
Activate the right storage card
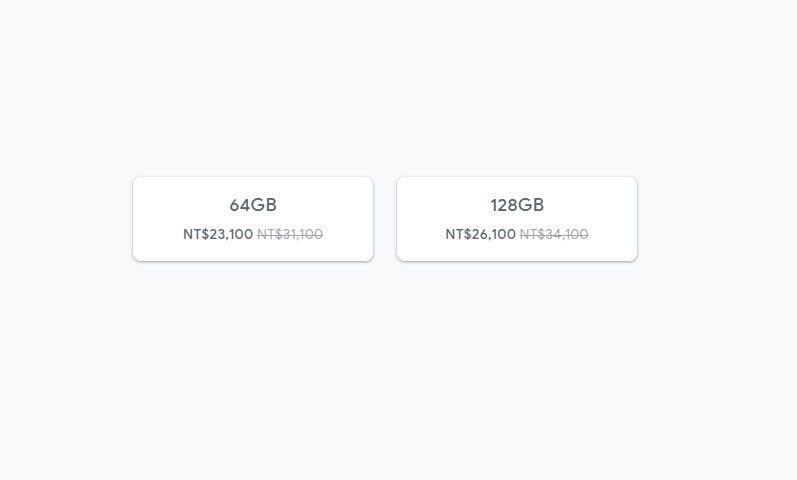point(517,219)
